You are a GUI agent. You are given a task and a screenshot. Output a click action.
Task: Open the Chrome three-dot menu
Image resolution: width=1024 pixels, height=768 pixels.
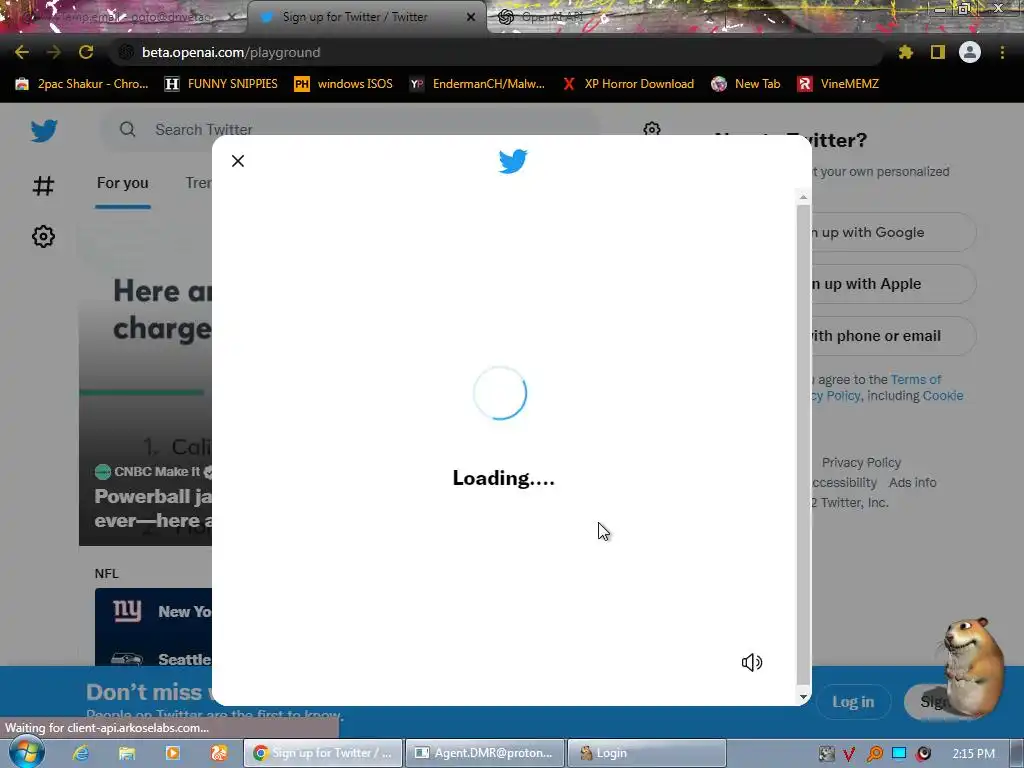point(1002,52)
